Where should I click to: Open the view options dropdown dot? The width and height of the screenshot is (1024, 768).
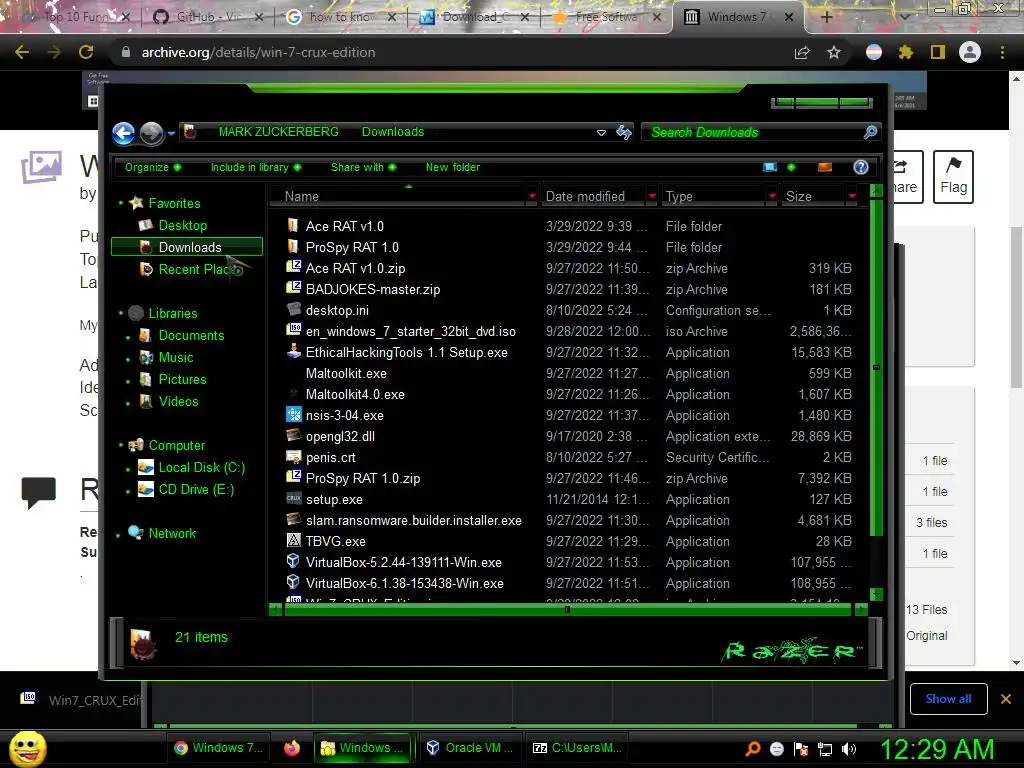point(792,167)
